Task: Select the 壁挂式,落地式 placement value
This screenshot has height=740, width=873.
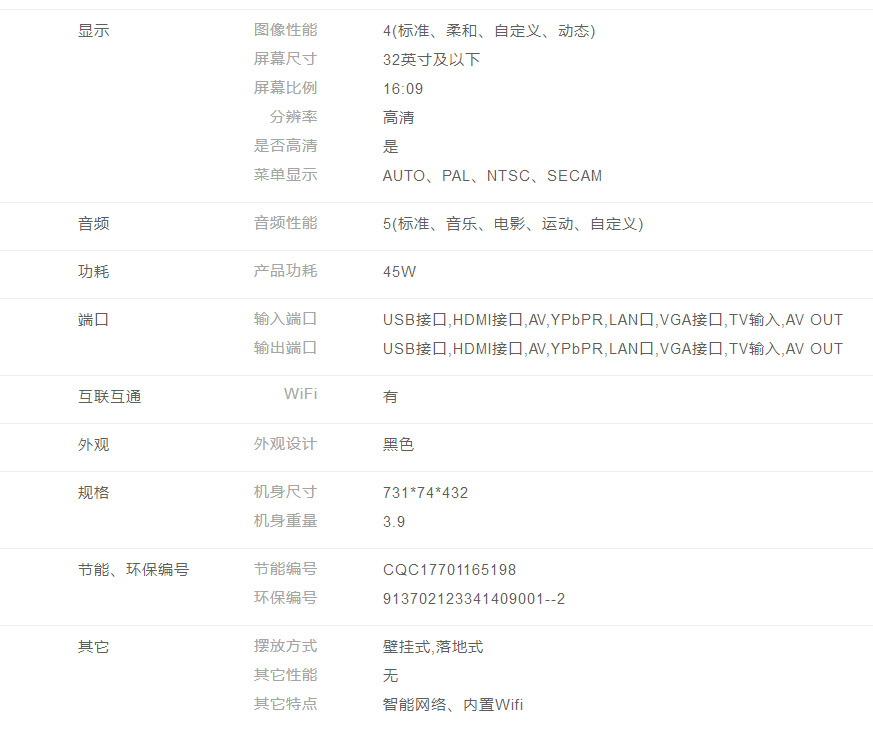Action: [x=432, y=647]
